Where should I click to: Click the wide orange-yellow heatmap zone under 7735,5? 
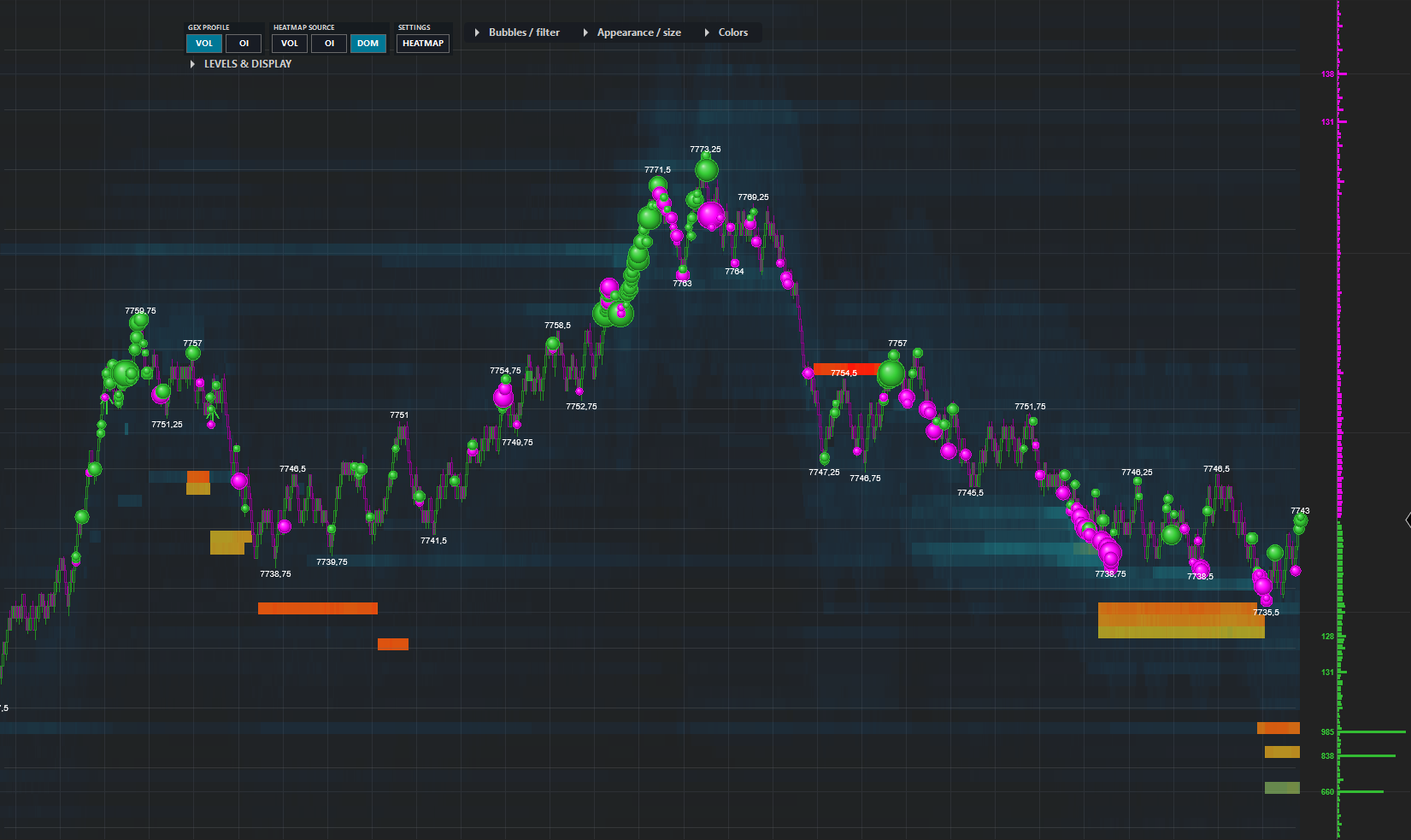(x=1181, y=620)
